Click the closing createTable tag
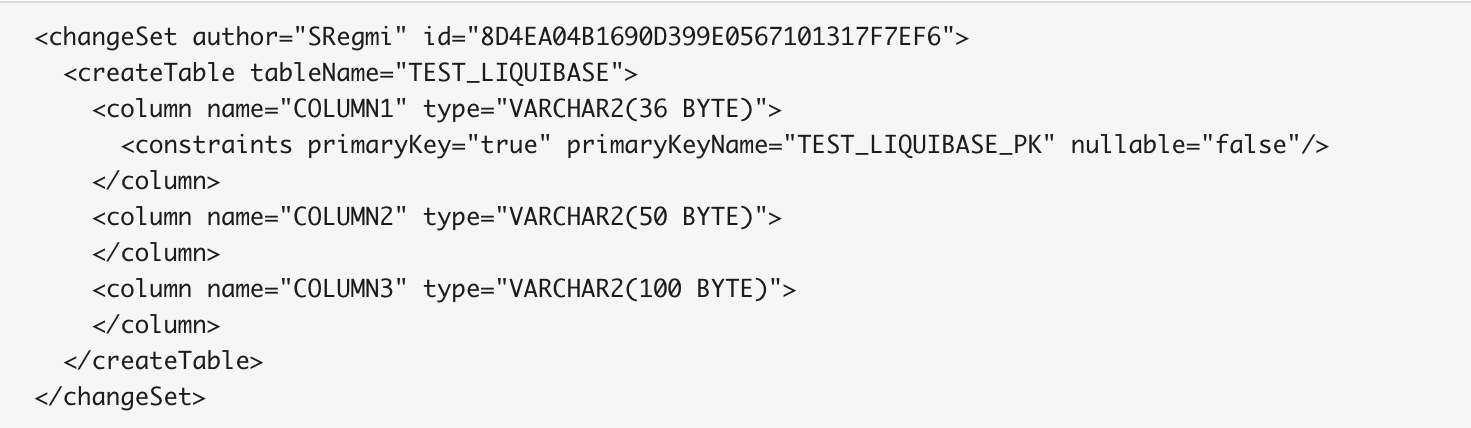The width and height of the screenshot is (1471, 428). tap(163, 360)
